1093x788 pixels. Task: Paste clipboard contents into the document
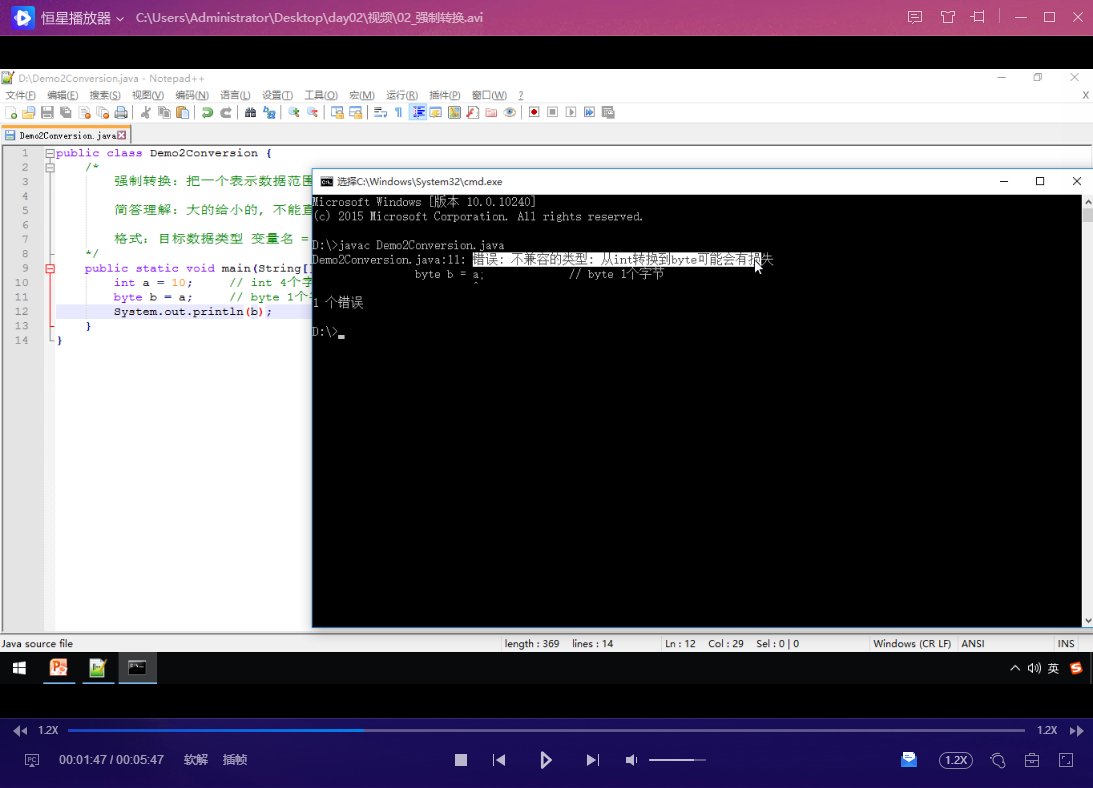(x=183, y=111)
